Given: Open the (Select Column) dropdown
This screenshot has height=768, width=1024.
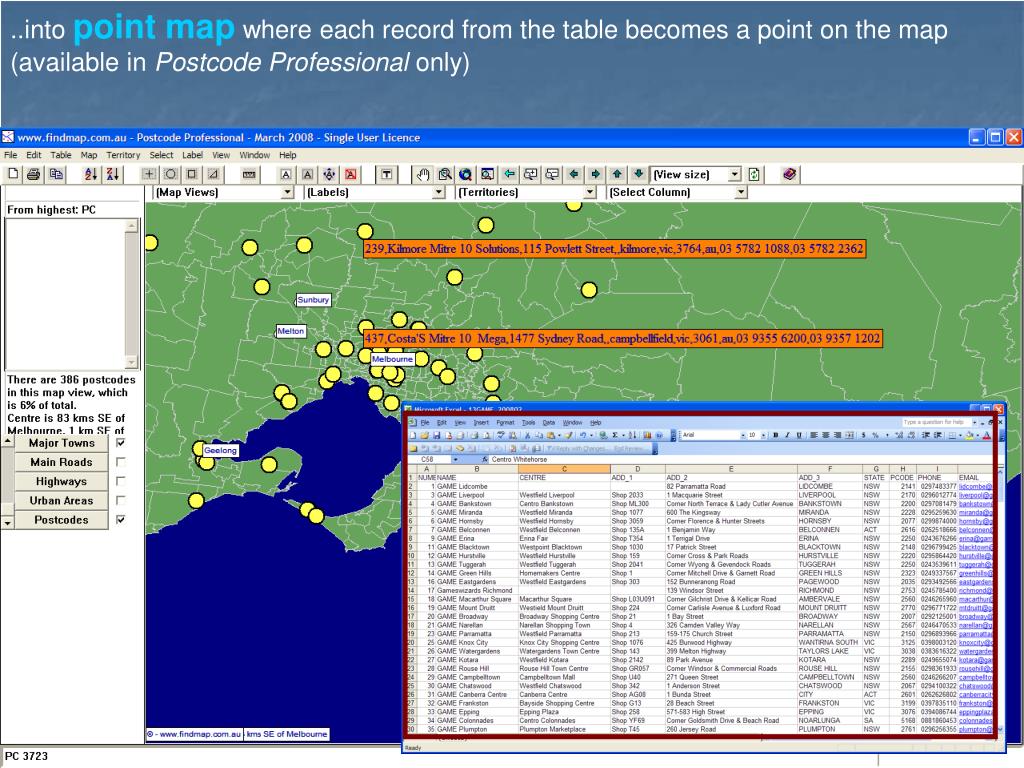Looking at the screenshot, I should (741, 192).
